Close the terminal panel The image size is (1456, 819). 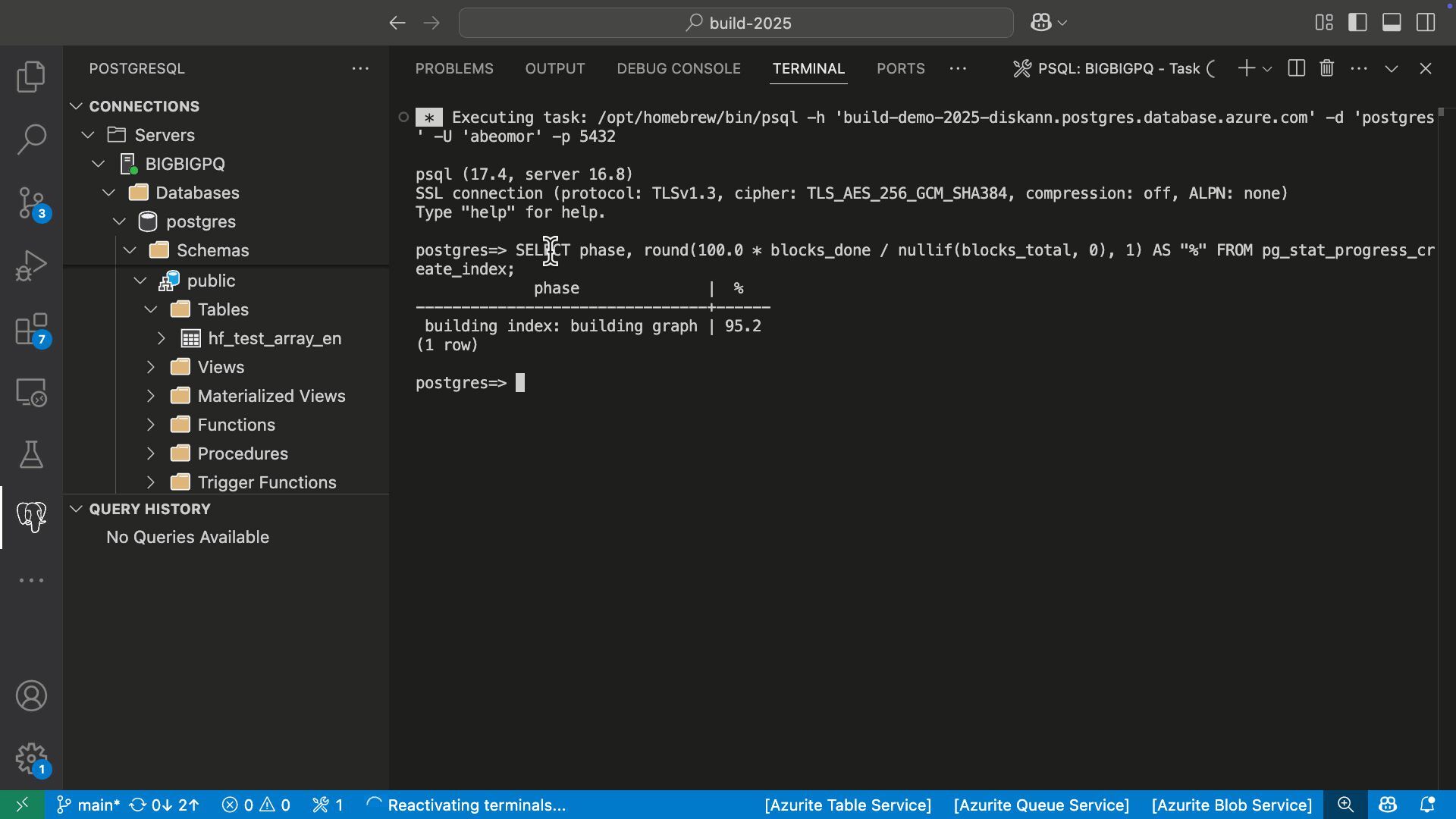[1426, 68]
